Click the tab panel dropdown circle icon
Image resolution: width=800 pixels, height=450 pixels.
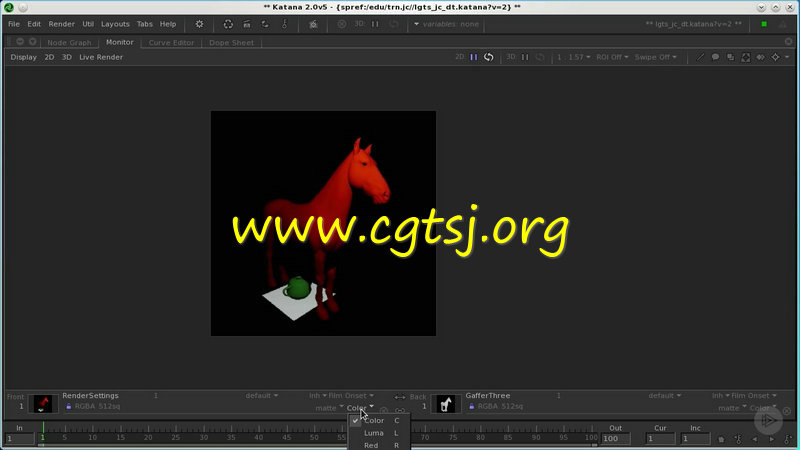coord(33,41)
